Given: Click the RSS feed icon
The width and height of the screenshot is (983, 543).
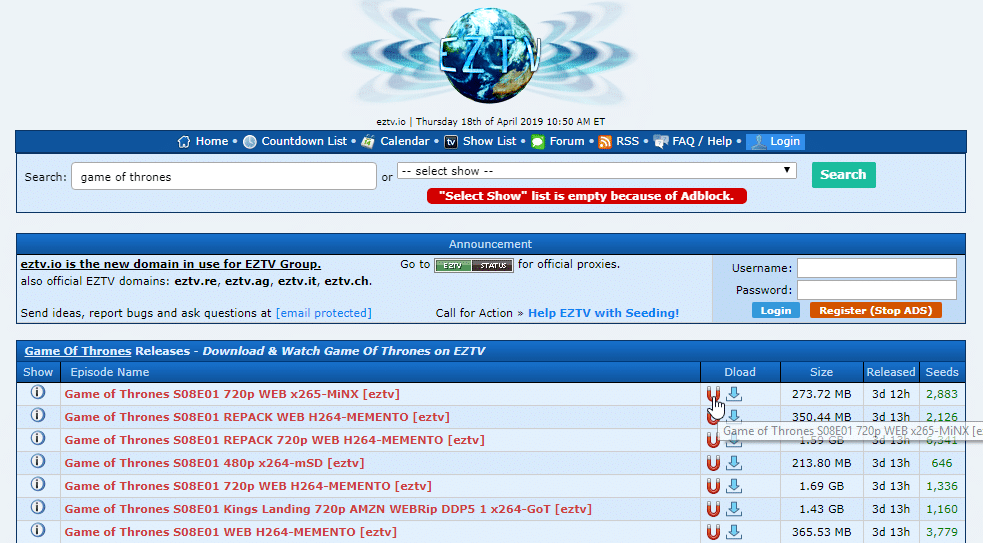Looking at the screenshot, I should (x=605, y=142).
